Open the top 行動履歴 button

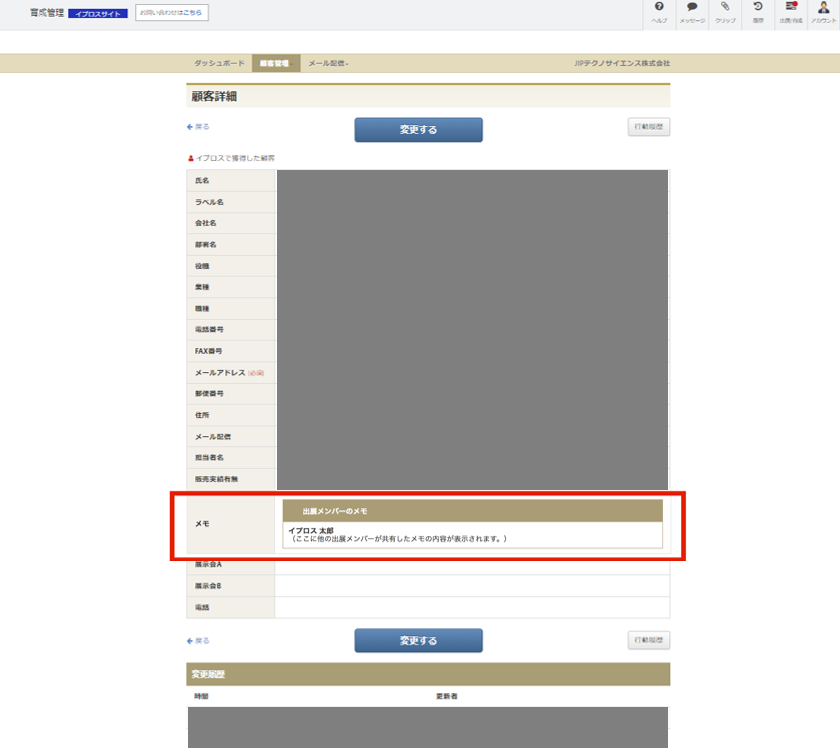[x=648, y=127]
